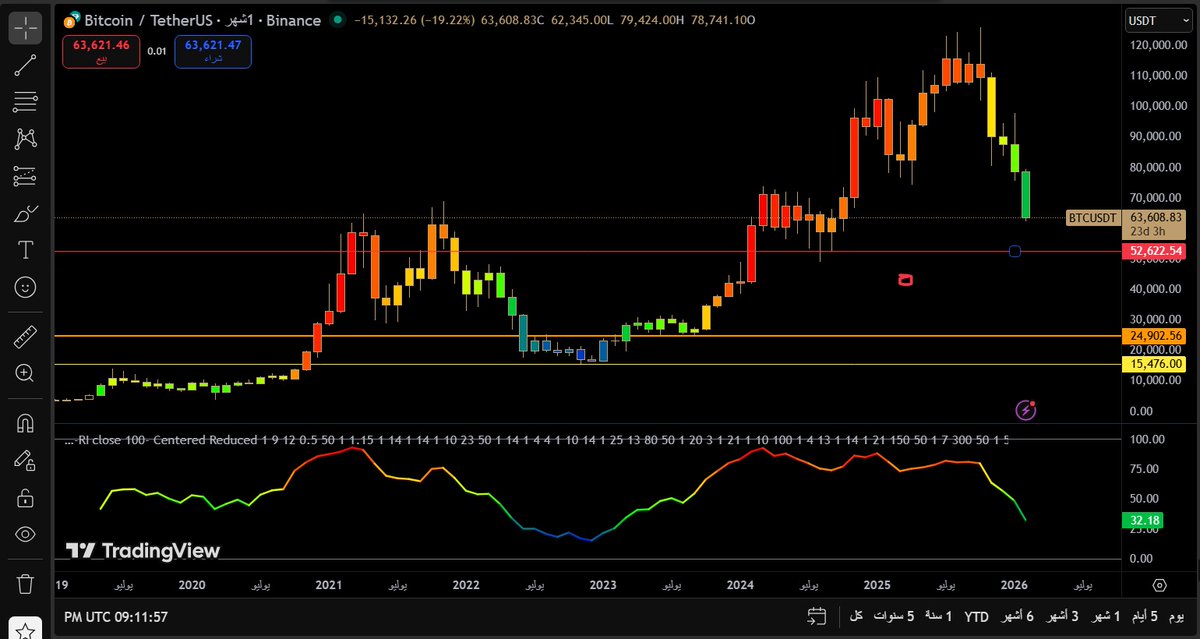Toggle lock all drawings

point(25,497)
